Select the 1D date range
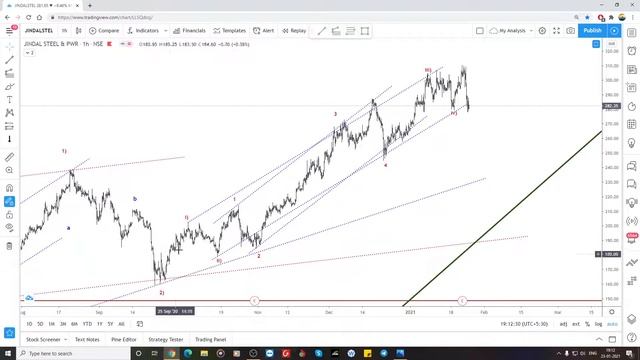Image resolution: width=640 pixels, height=360 pixels. click(29, 324)
